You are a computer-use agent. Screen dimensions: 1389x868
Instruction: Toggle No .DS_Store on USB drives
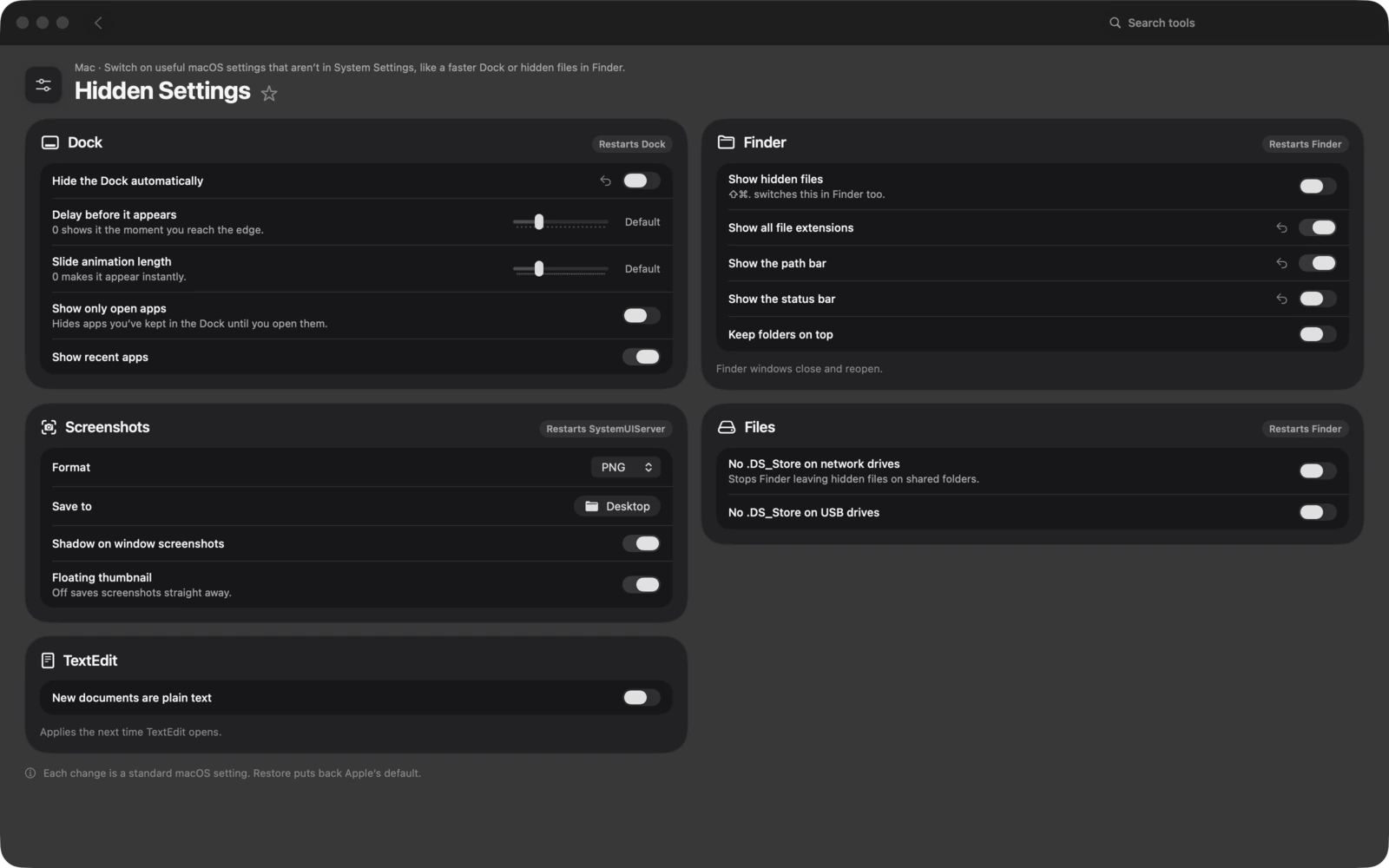click(x=1317, y=512)
